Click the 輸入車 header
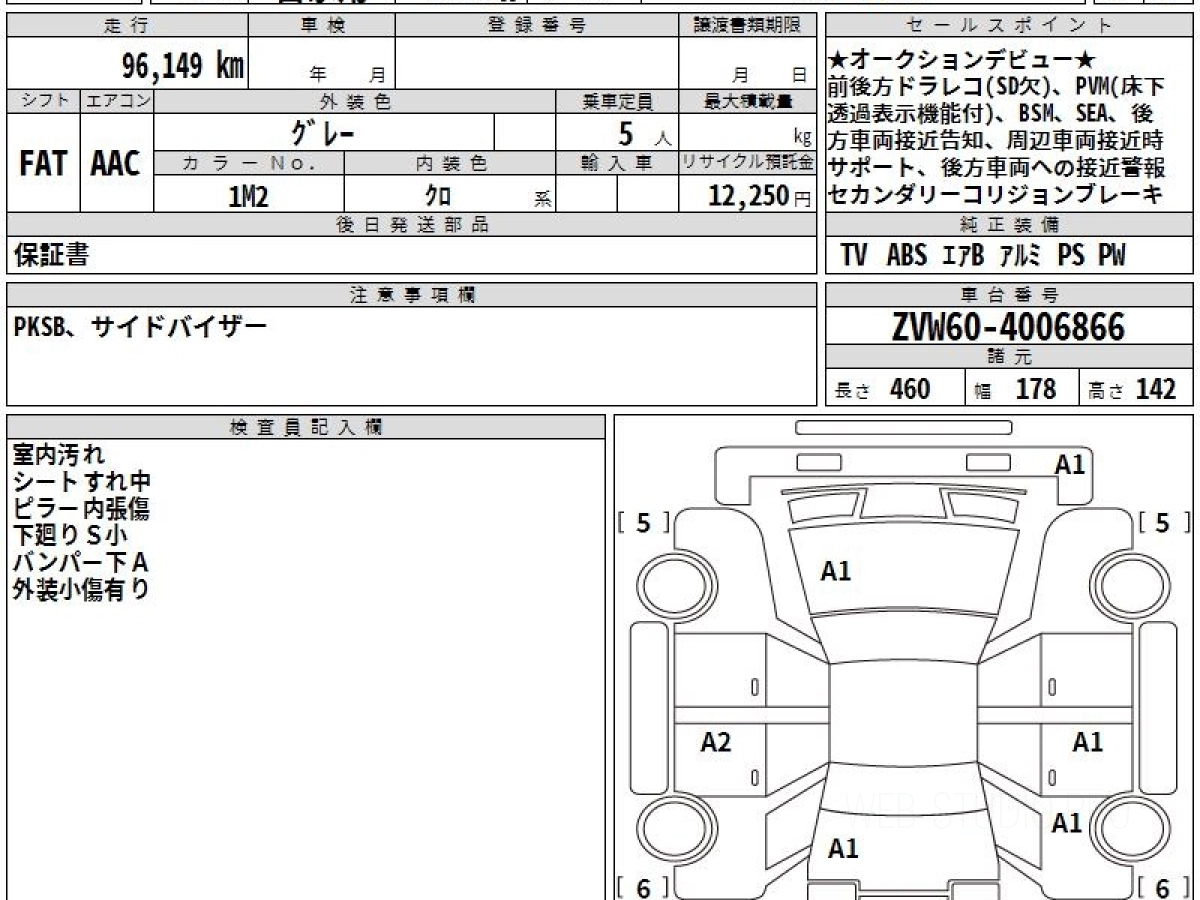The image size is (1200, 900). click(x=618, y=163)
